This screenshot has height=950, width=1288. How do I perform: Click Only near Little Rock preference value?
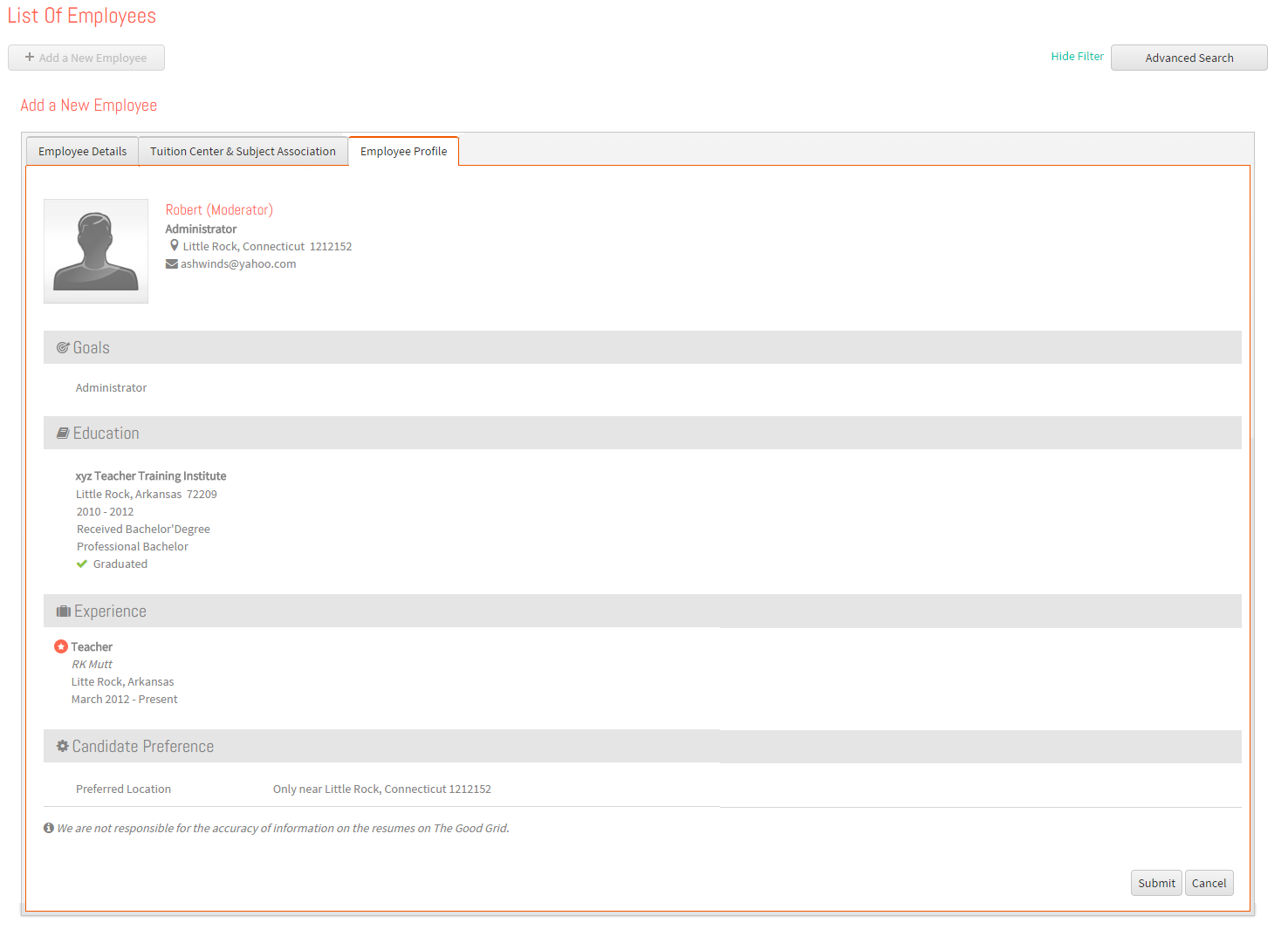[x=382, y=789]
